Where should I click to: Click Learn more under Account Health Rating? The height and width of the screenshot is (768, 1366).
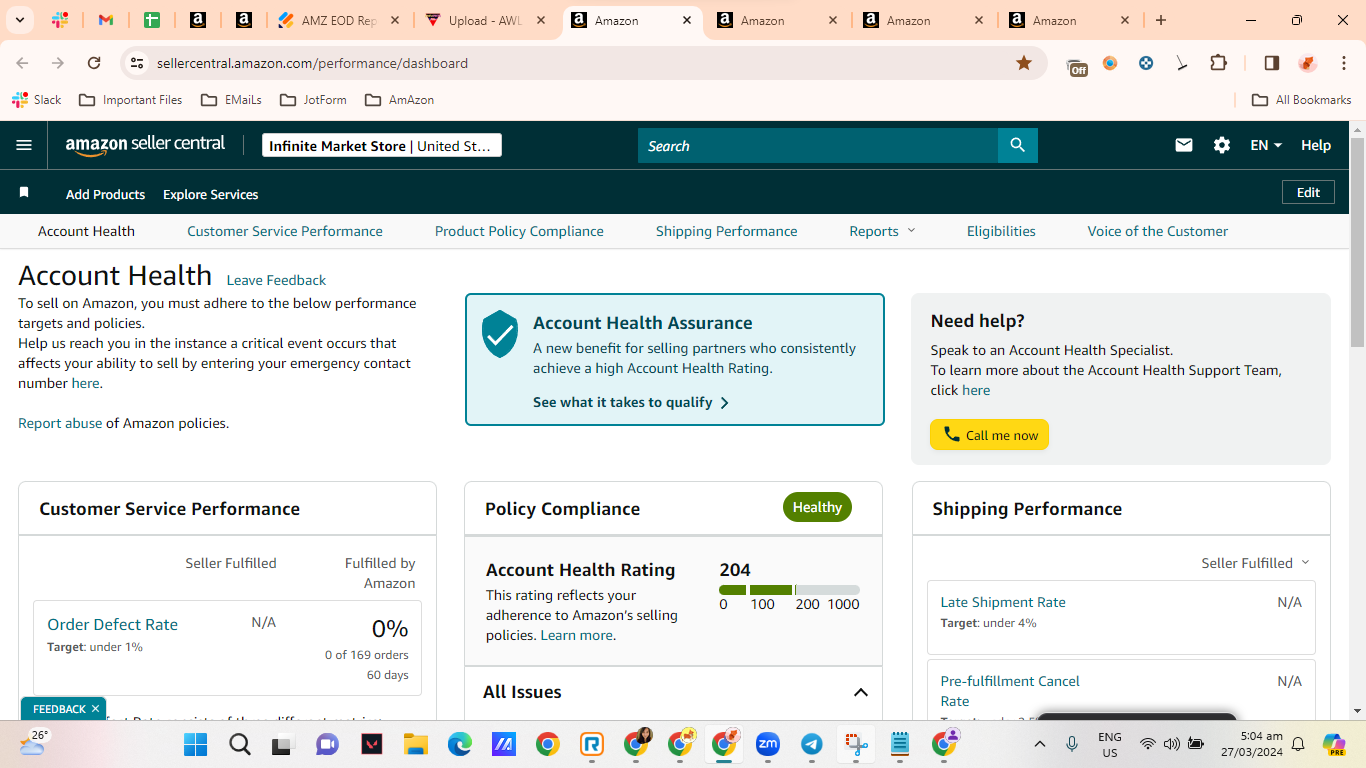click(x=576, y=635)
